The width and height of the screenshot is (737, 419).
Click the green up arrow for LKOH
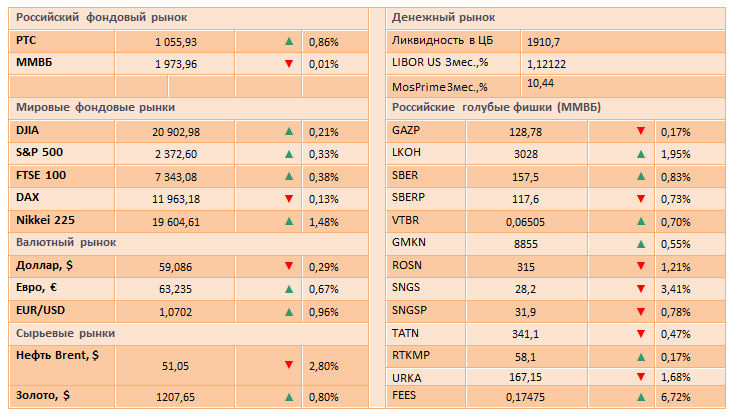coord(640,154)
